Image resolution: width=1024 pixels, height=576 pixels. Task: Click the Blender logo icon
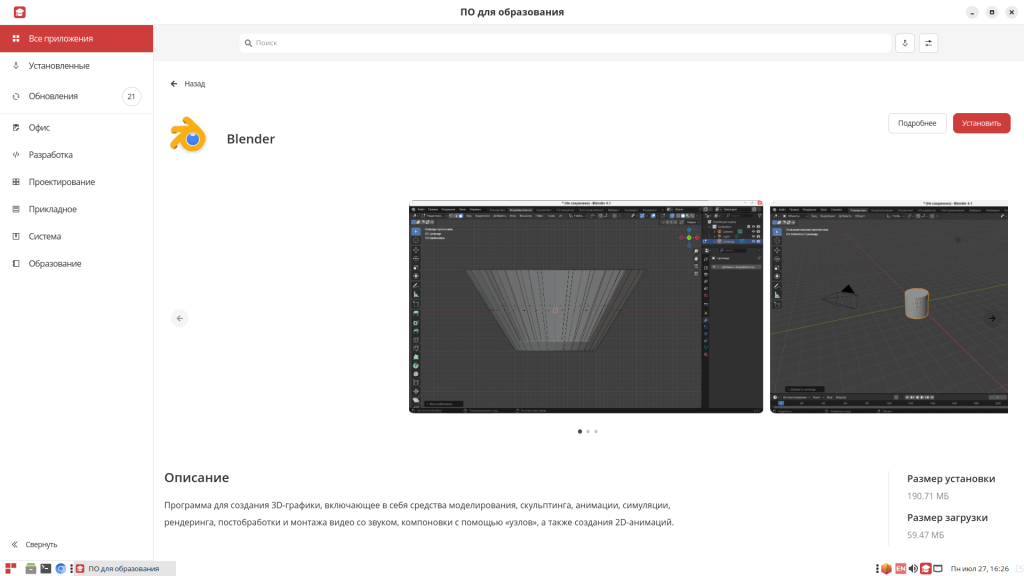pos(188,135)
